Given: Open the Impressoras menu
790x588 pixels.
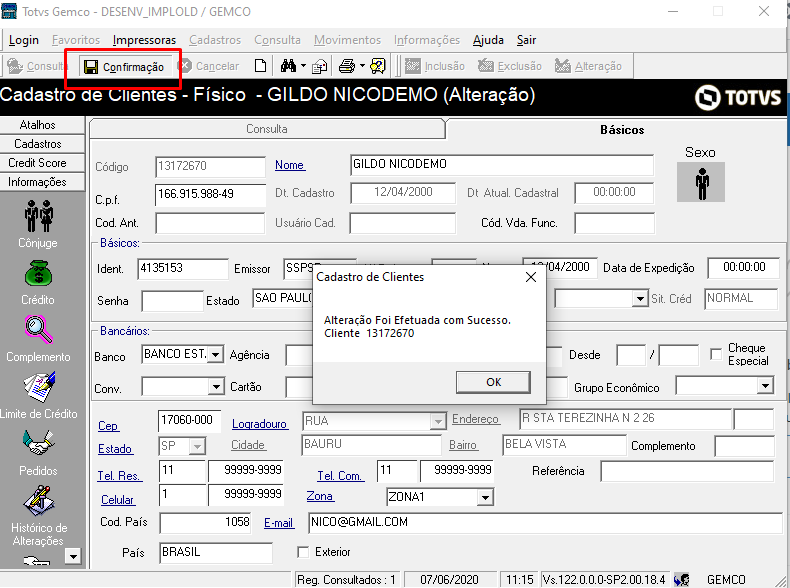Looking at the screenshot, I should click(x=144, y=40).
